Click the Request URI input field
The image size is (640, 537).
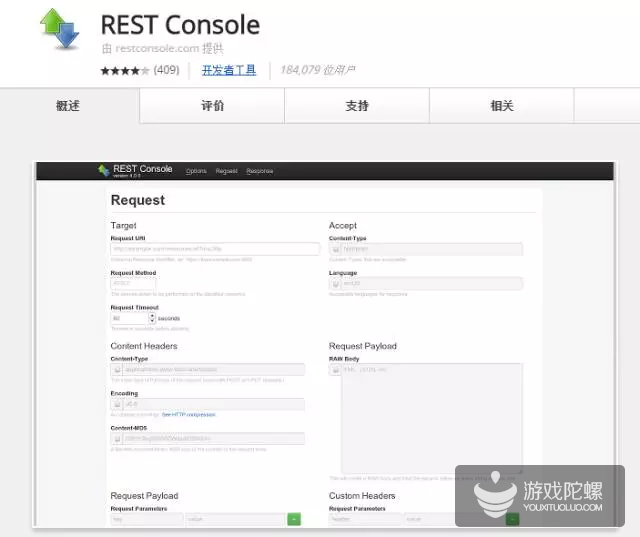215,249
